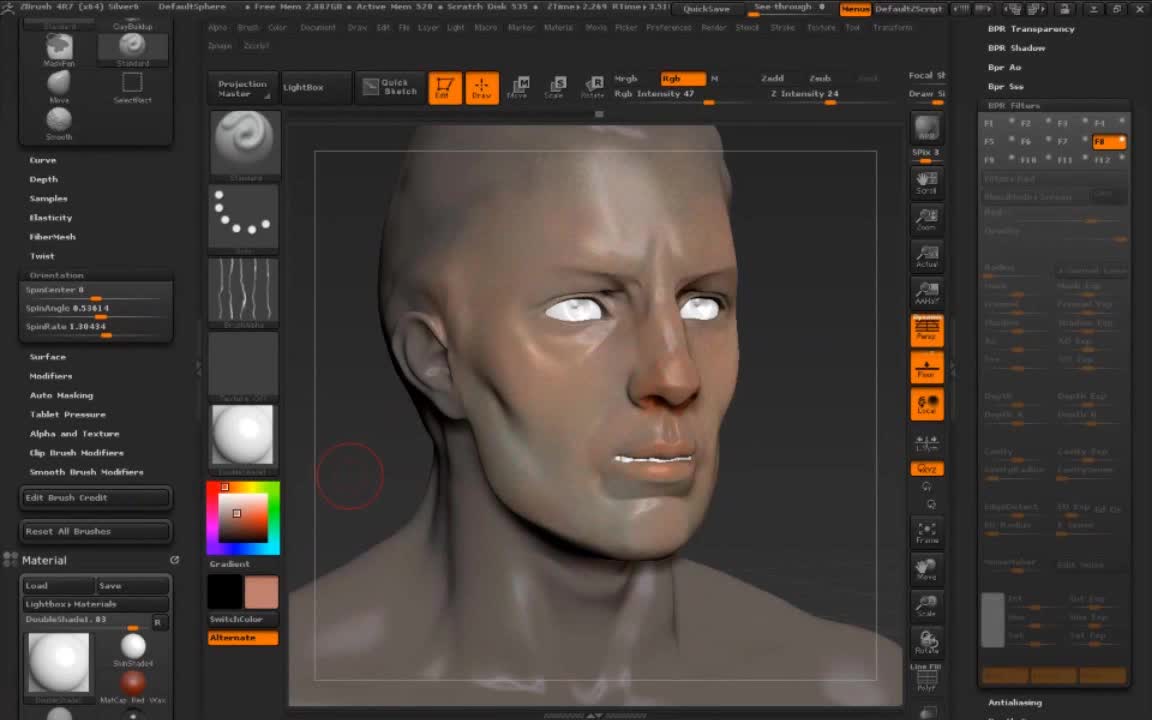Open the texture selection thumbnail
The width and height of the screenshot is (1152, 720).
coord(244,365)
